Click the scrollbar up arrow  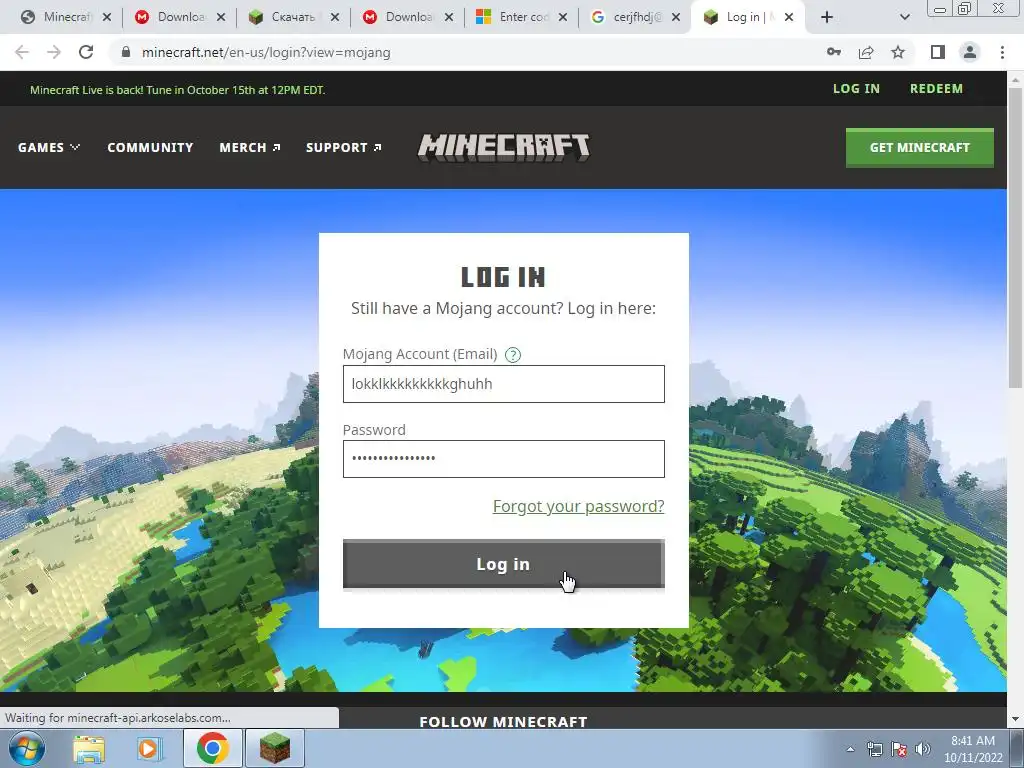point(1016,79)
